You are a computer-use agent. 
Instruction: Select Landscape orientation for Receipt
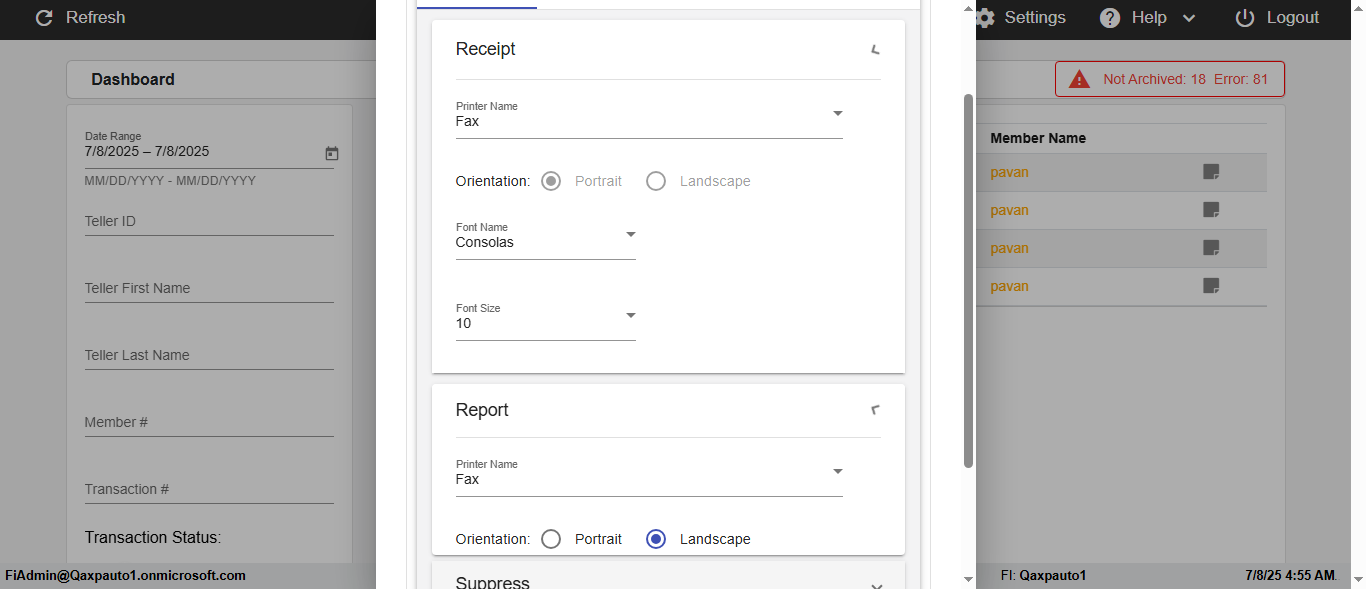656,181
